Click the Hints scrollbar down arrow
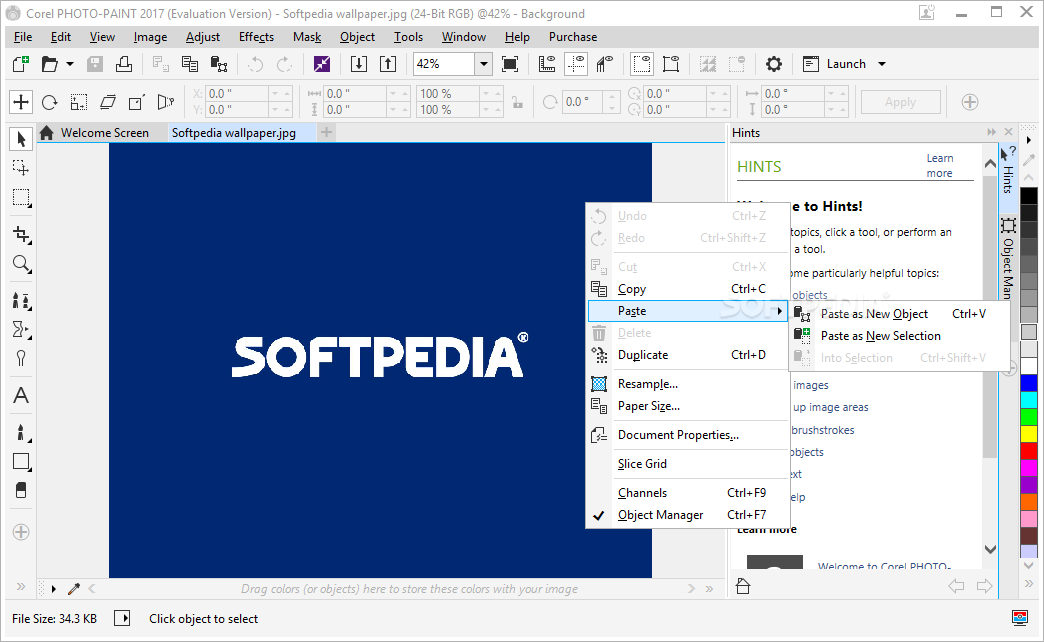 (990, 549)
